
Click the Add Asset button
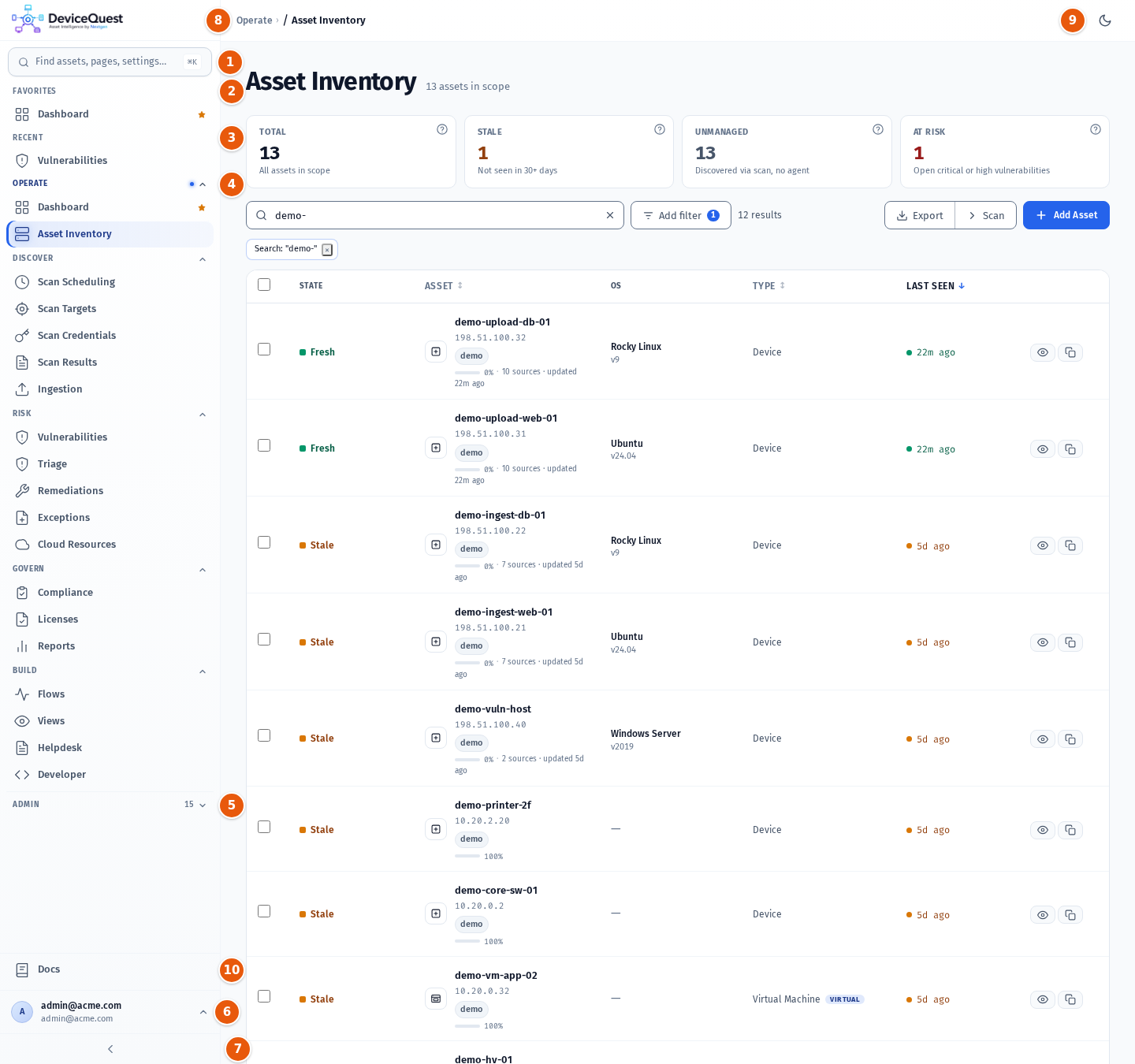pyautogui.click(x=1066, y=215)
